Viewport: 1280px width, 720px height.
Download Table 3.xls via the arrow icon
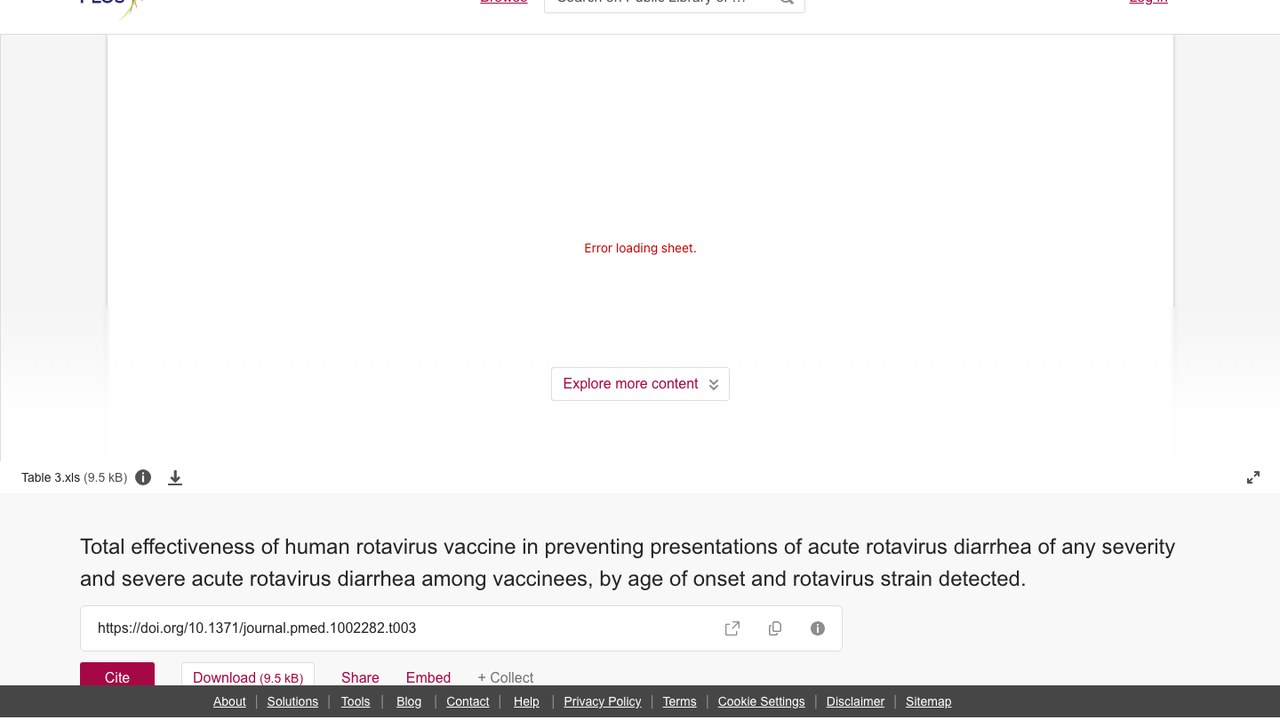click(175, 478)
